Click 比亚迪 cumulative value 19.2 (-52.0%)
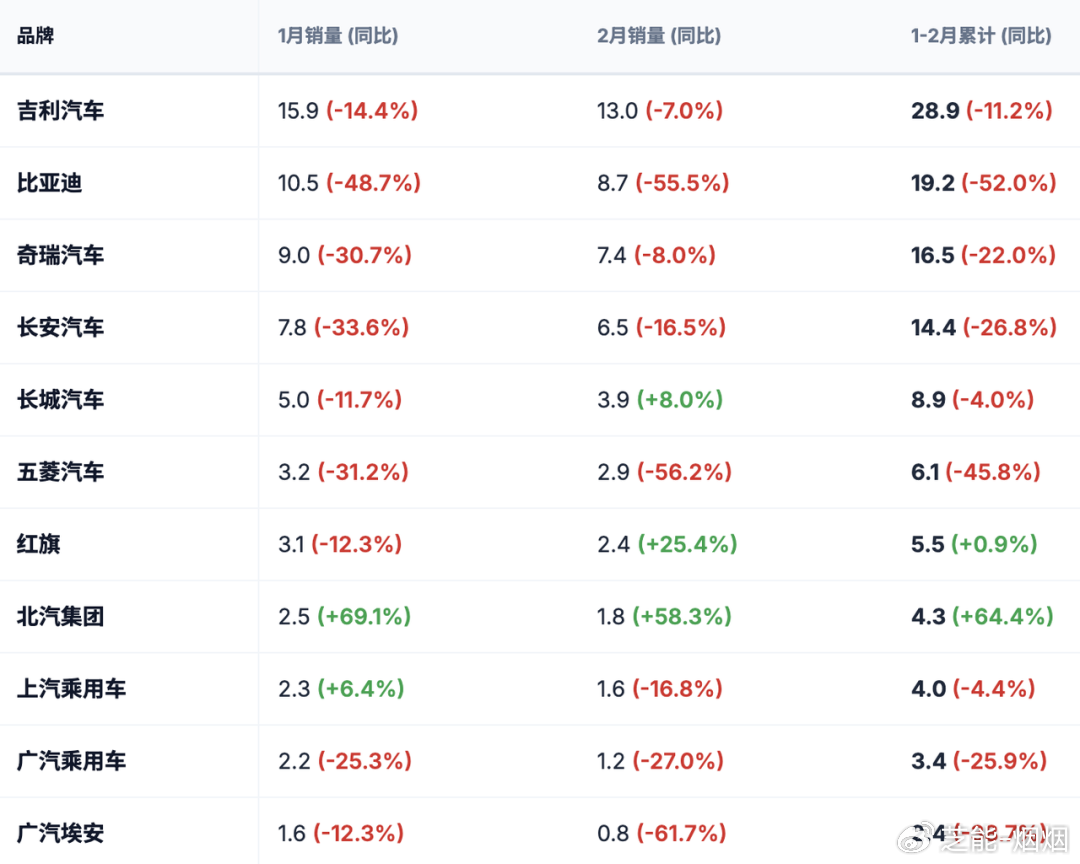The width and height of the screenshot is (1080, 864). pos(984,183)
